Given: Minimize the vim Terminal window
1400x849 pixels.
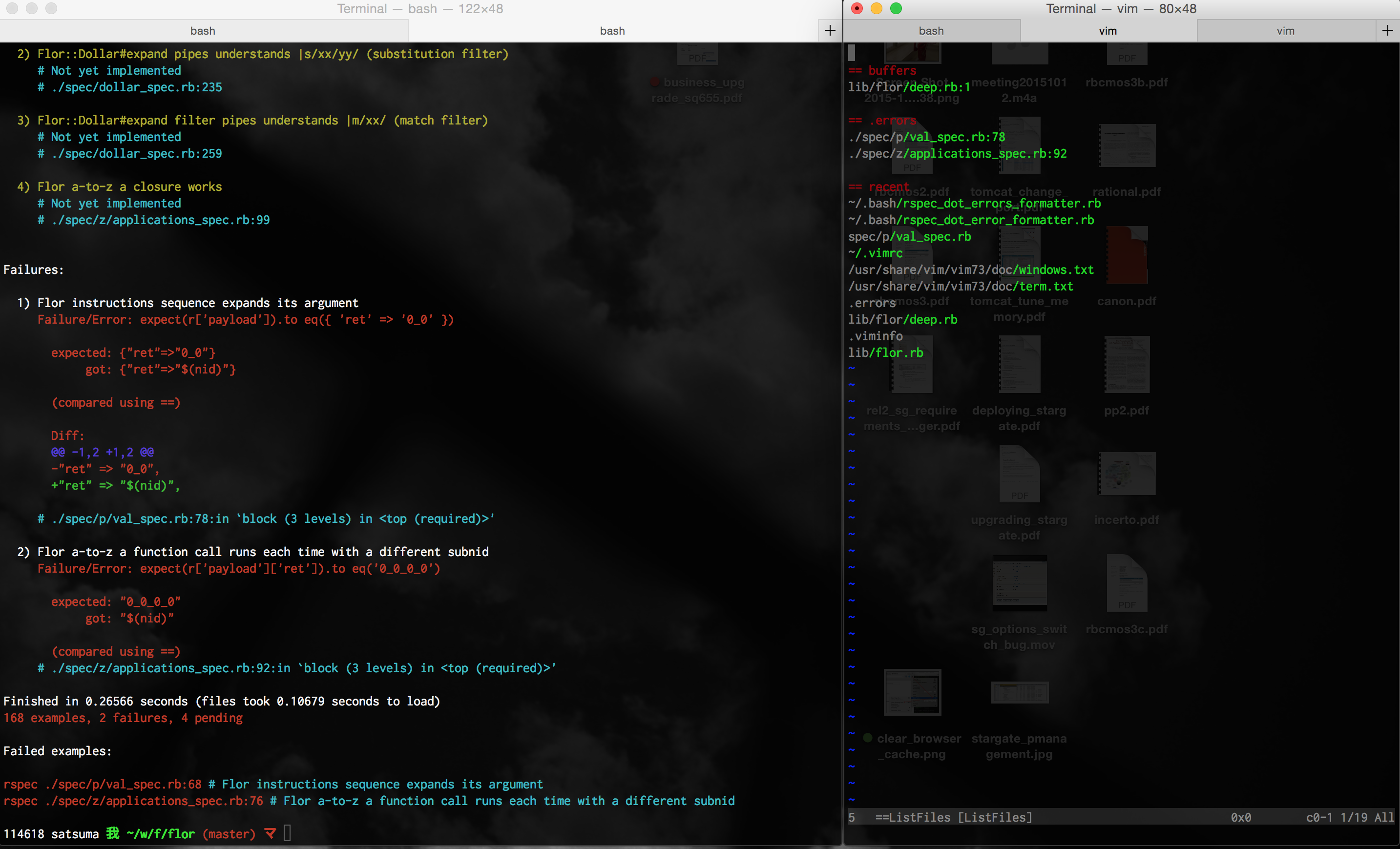Looking at the screenshot, I should [877, 8].
